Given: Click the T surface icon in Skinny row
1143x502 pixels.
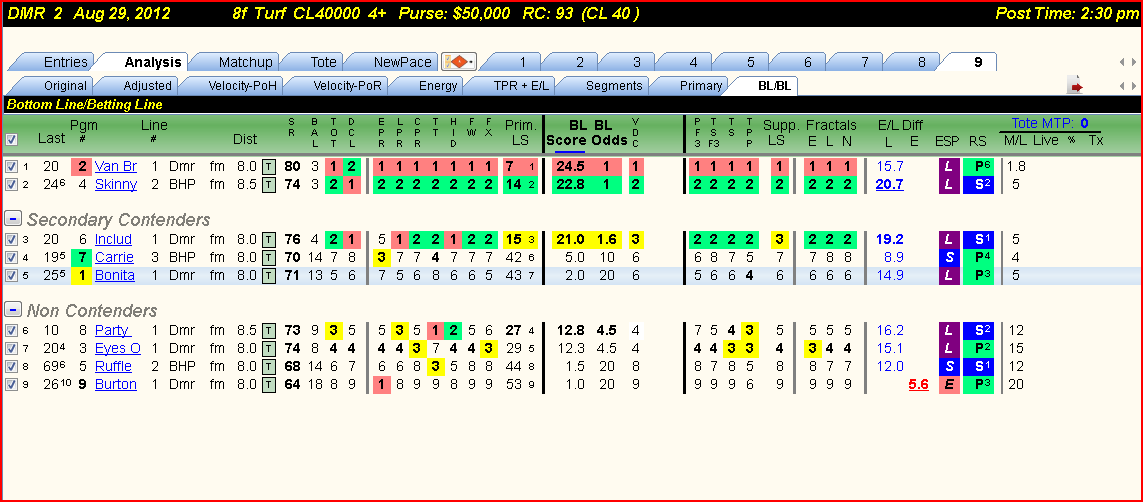Looking at the screenshot, I should pos(268,184).
